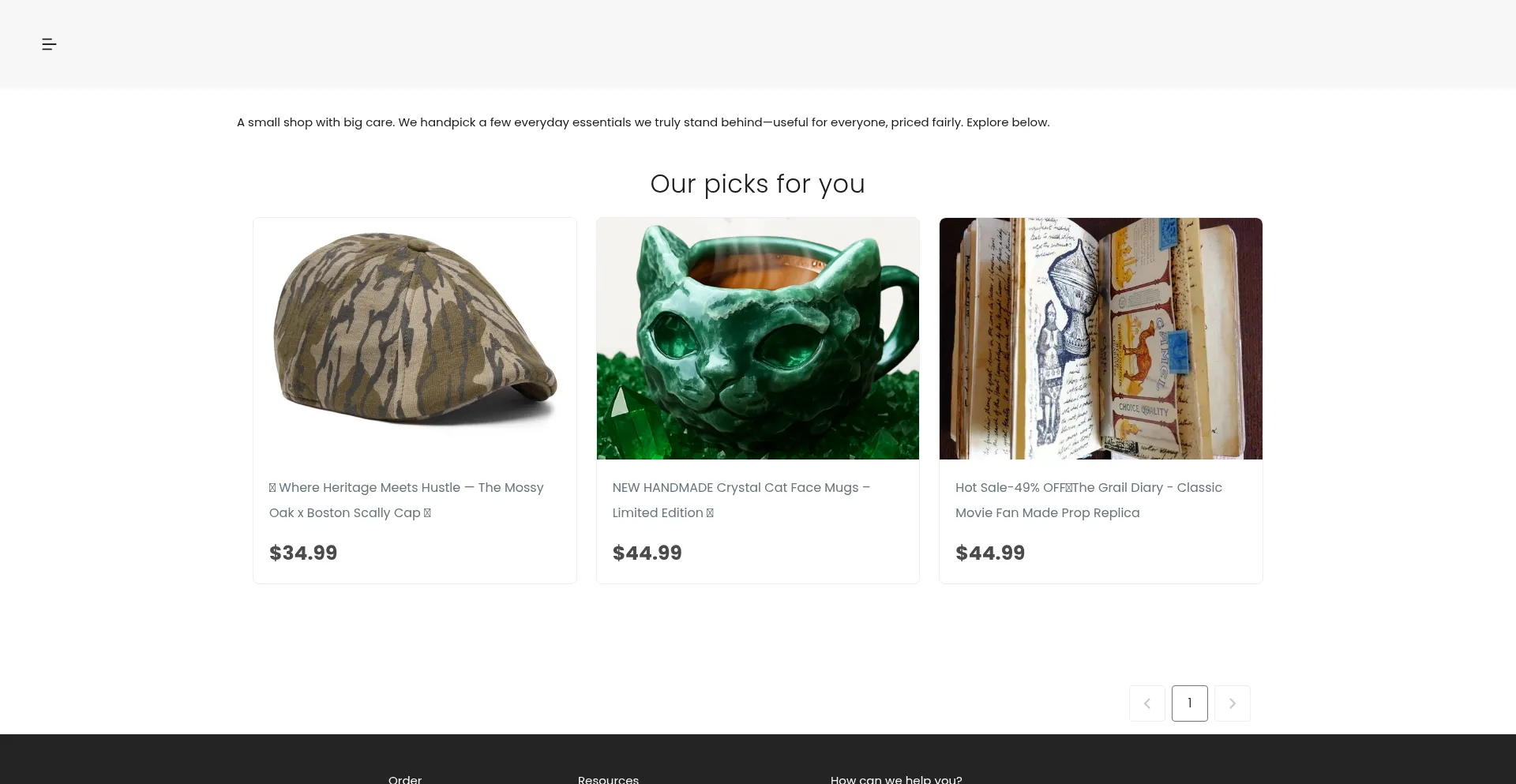The height and width of the screenshot is (784, 1516).
Task: Click the Crystal Cat mug's $44.99 price
Action: (x=647, y=553)
